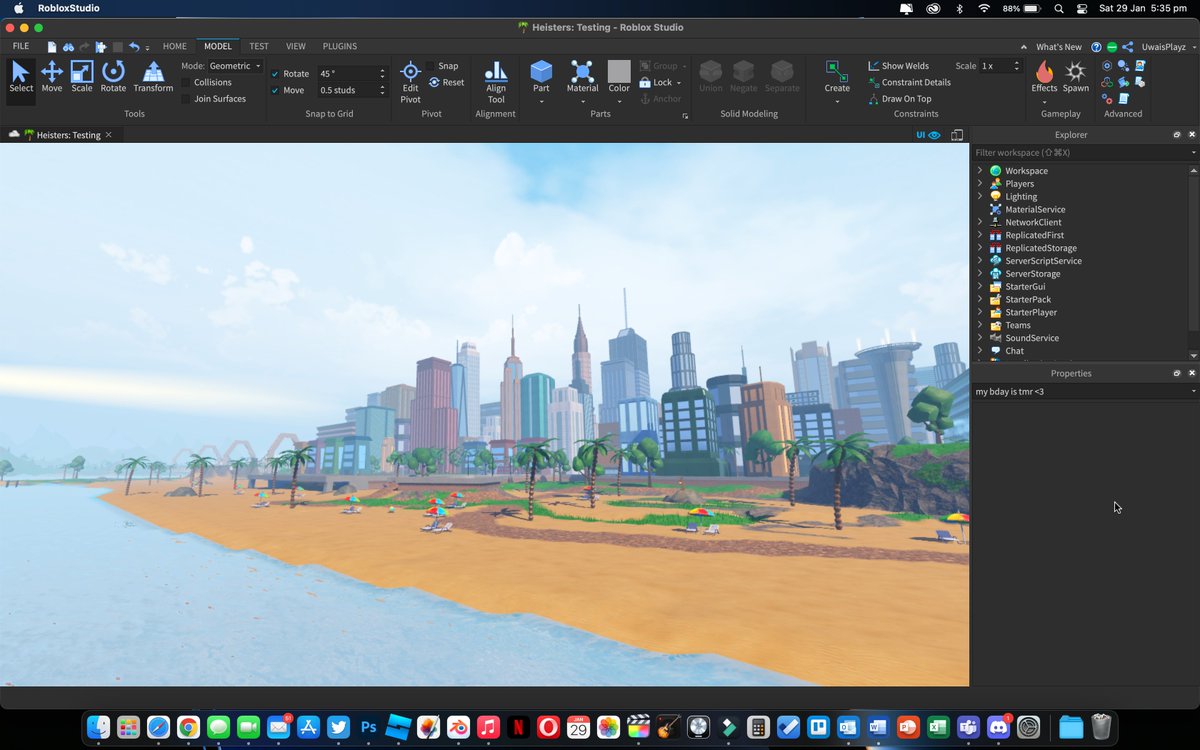Switch to the TEST ribbon tab
Viewport: 1200px width, 750px height.
pos(258,46)
